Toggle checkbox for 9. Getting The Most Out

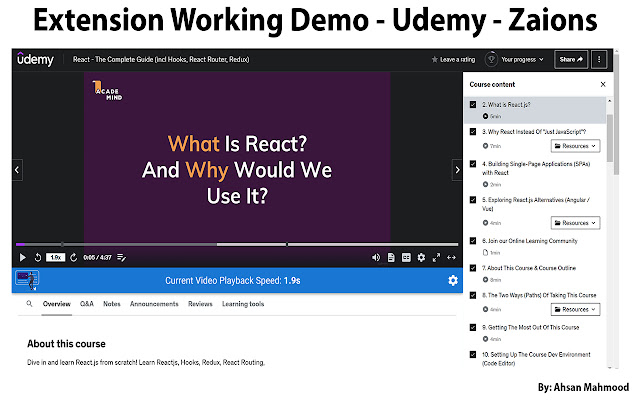coord(473,327)
